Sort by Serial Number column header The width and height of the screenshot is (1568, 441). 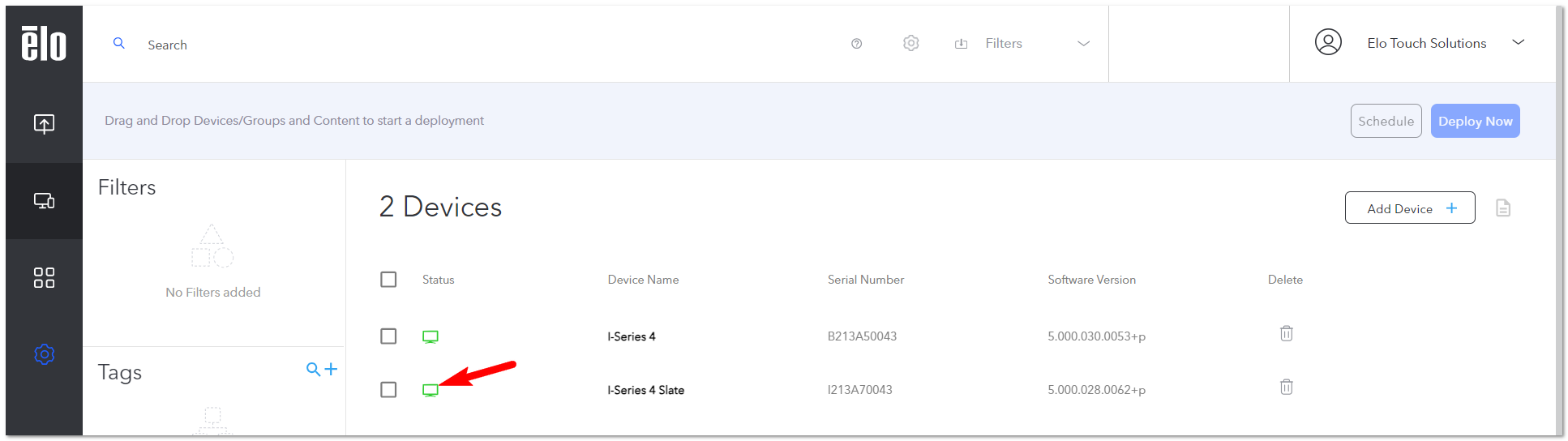[x=866, y=280]
